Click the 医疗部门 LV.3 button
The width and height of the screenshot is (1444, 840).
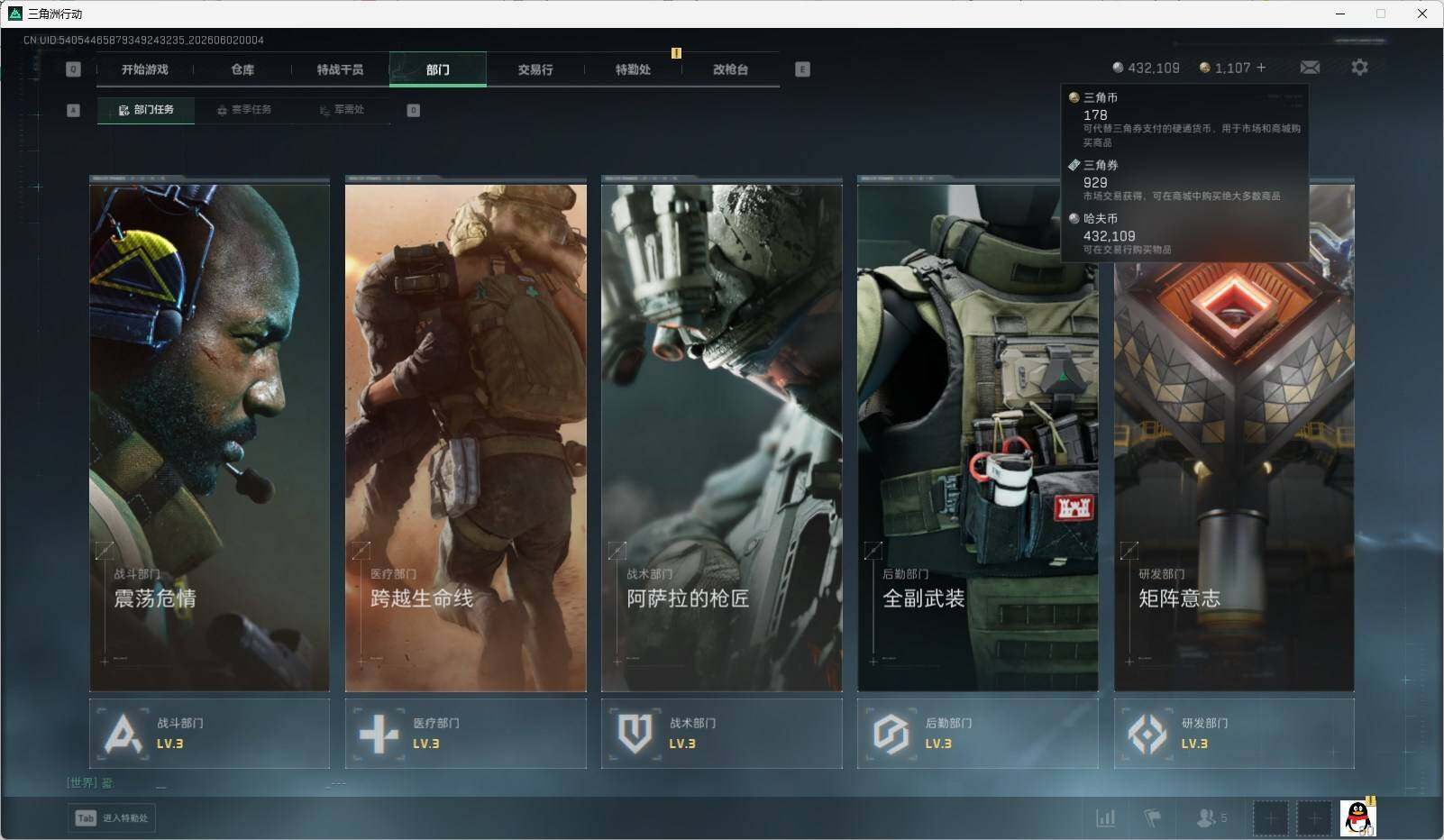[466, 734]
